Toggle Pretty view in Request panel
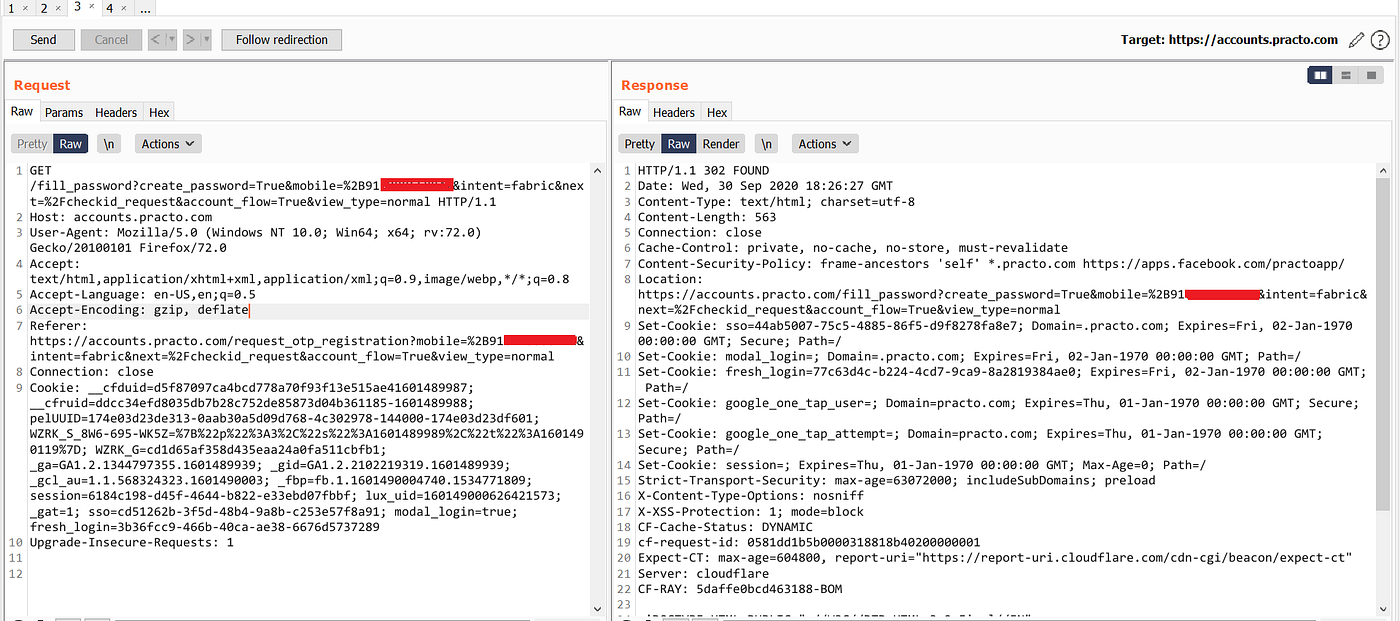 (x=32, y=144)
